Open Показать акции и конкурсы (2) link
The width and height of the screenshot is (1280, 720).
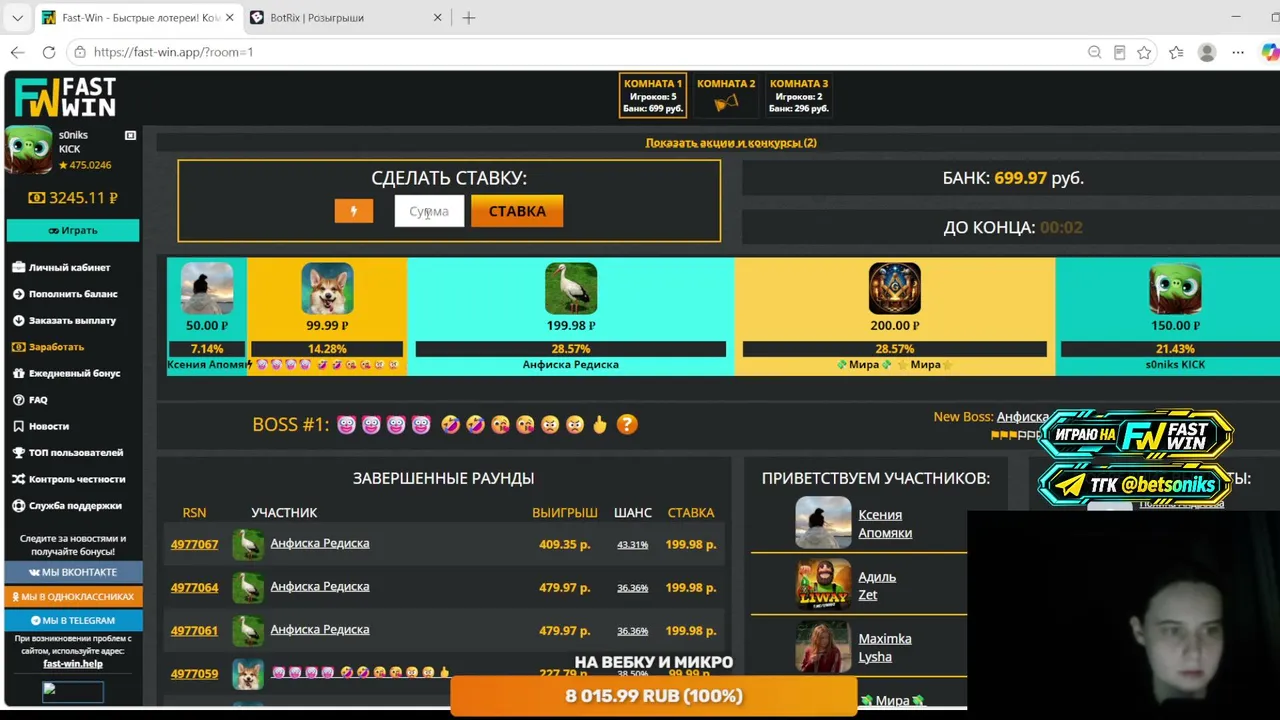pyautogui.click(x=731, y=143)
